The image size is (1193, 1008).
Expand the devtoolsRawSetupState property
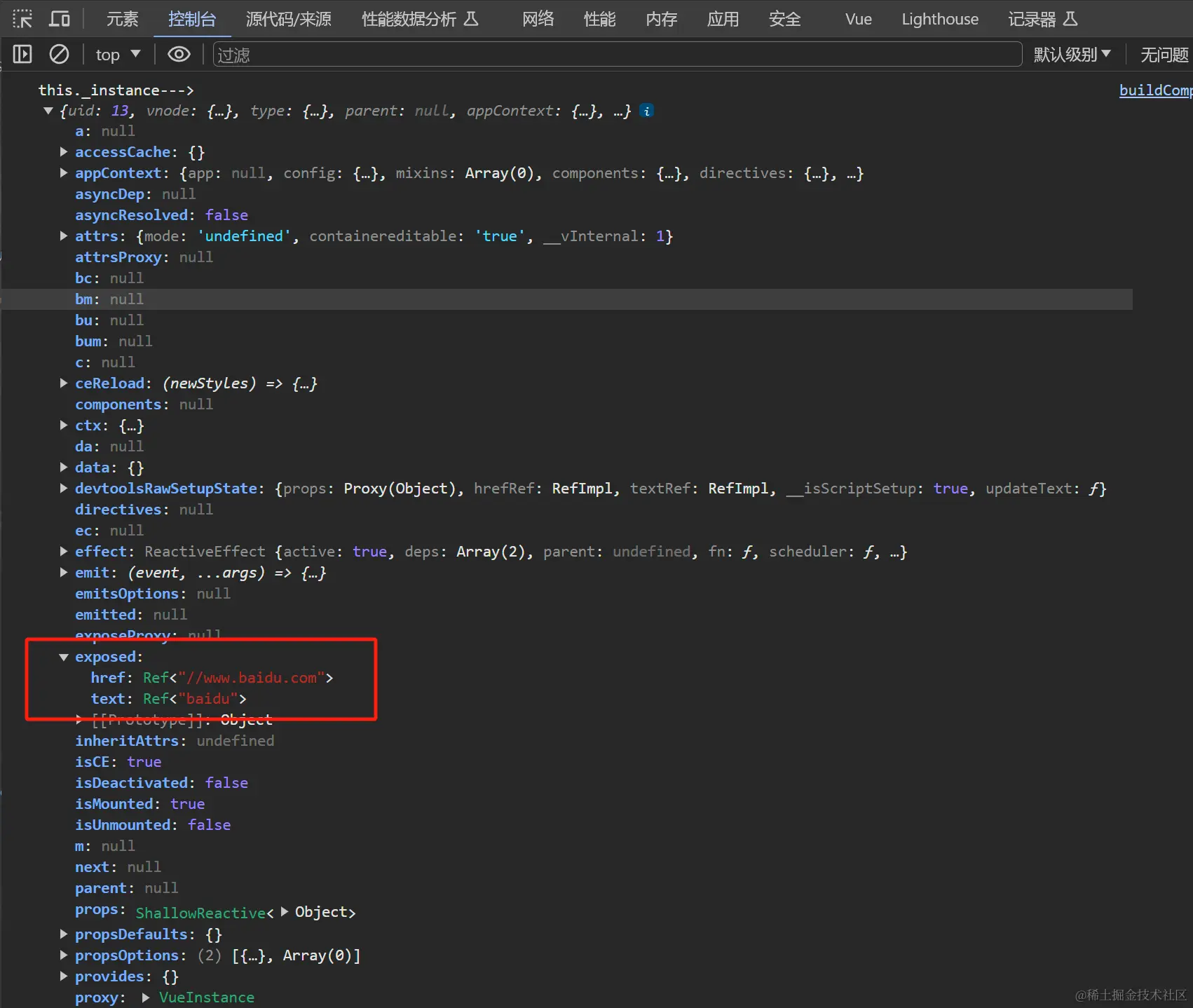pyautogui.click(x=64, y=488)
